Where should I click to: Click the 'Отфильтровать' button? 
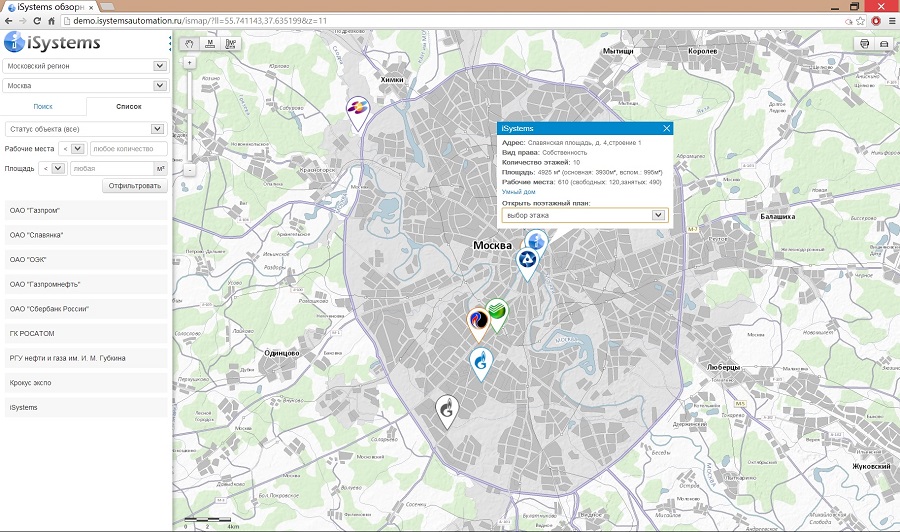pyautogui.click(x=135, y=185)
